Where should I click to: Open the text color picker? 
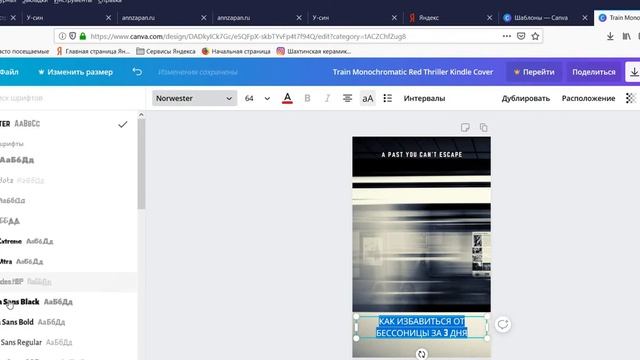pyautogui.click(x=287, y=98)
